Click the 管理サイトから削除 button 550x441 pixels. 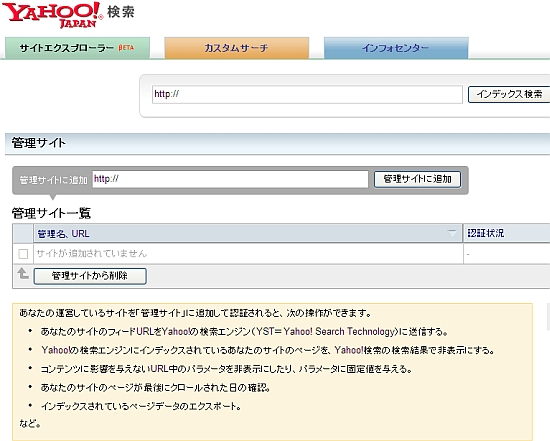pos(90,276)
